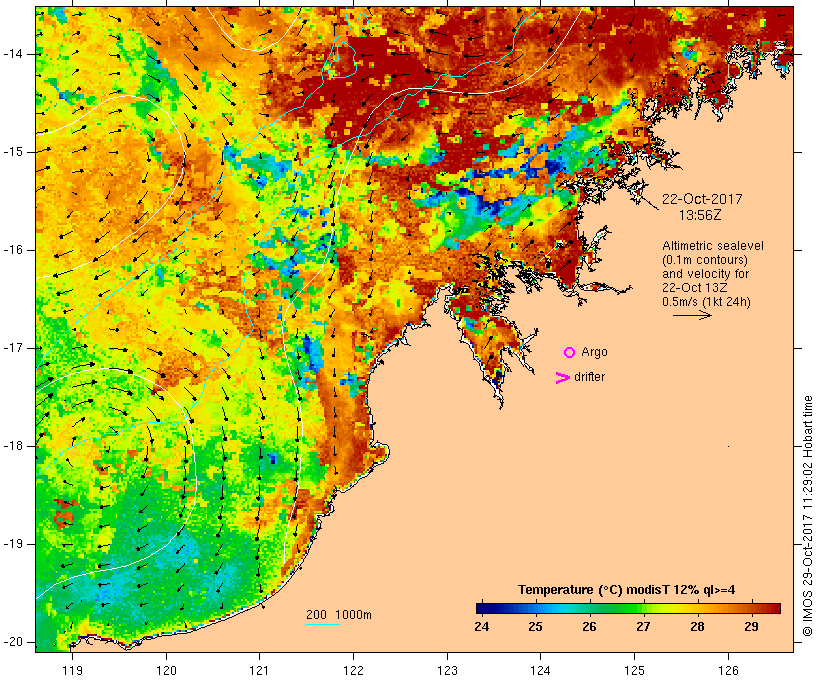
Task: Click the '22-Oct 13Z' caption line
Action: click(x=694, y=288)
